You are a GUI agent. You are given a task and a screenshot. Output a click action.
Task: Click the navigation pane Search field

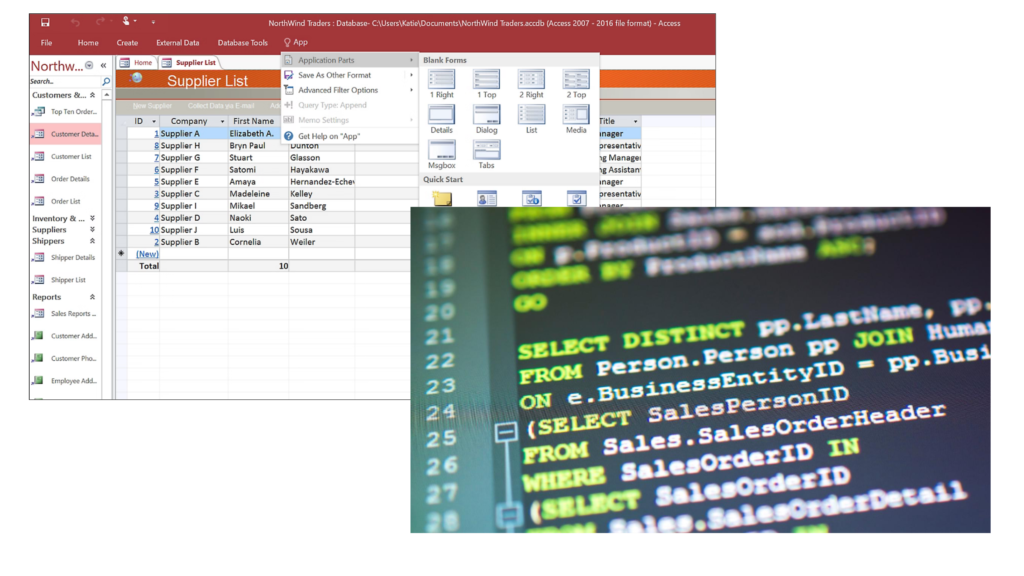coord(65,82)
